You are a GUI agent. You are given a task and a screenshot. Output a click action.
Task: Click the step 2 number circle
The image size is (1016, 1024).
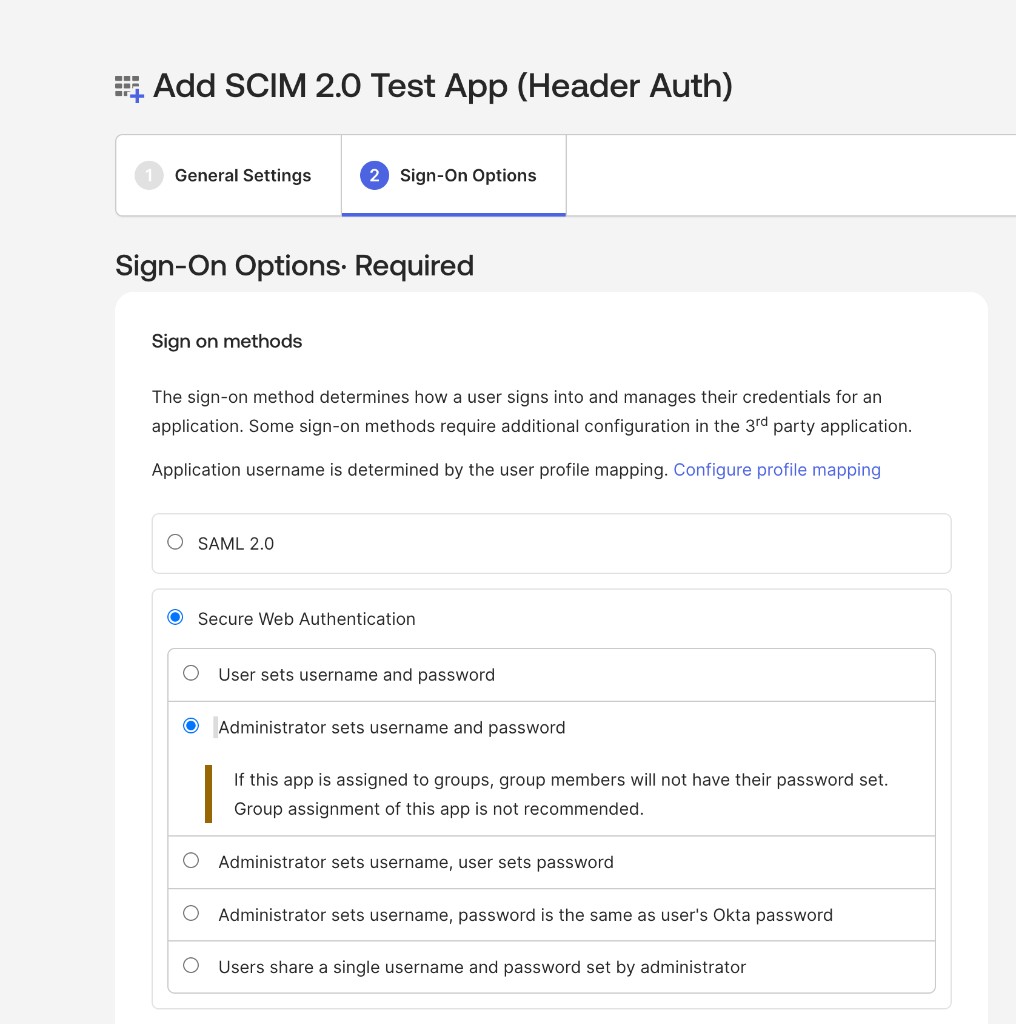pyautogui.click(x=374, y=175)
